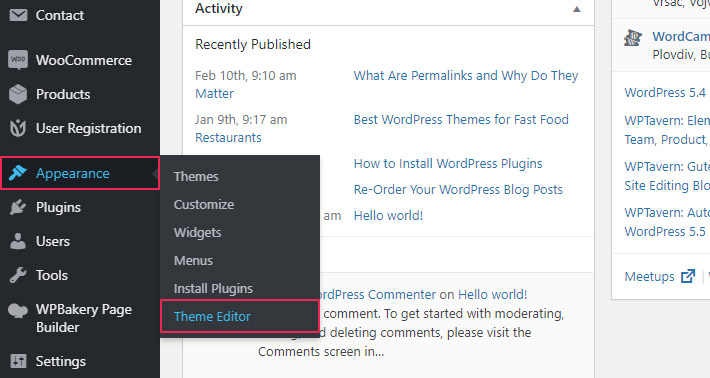
Task: Select the User Registration icon
Action: [18, 128]
